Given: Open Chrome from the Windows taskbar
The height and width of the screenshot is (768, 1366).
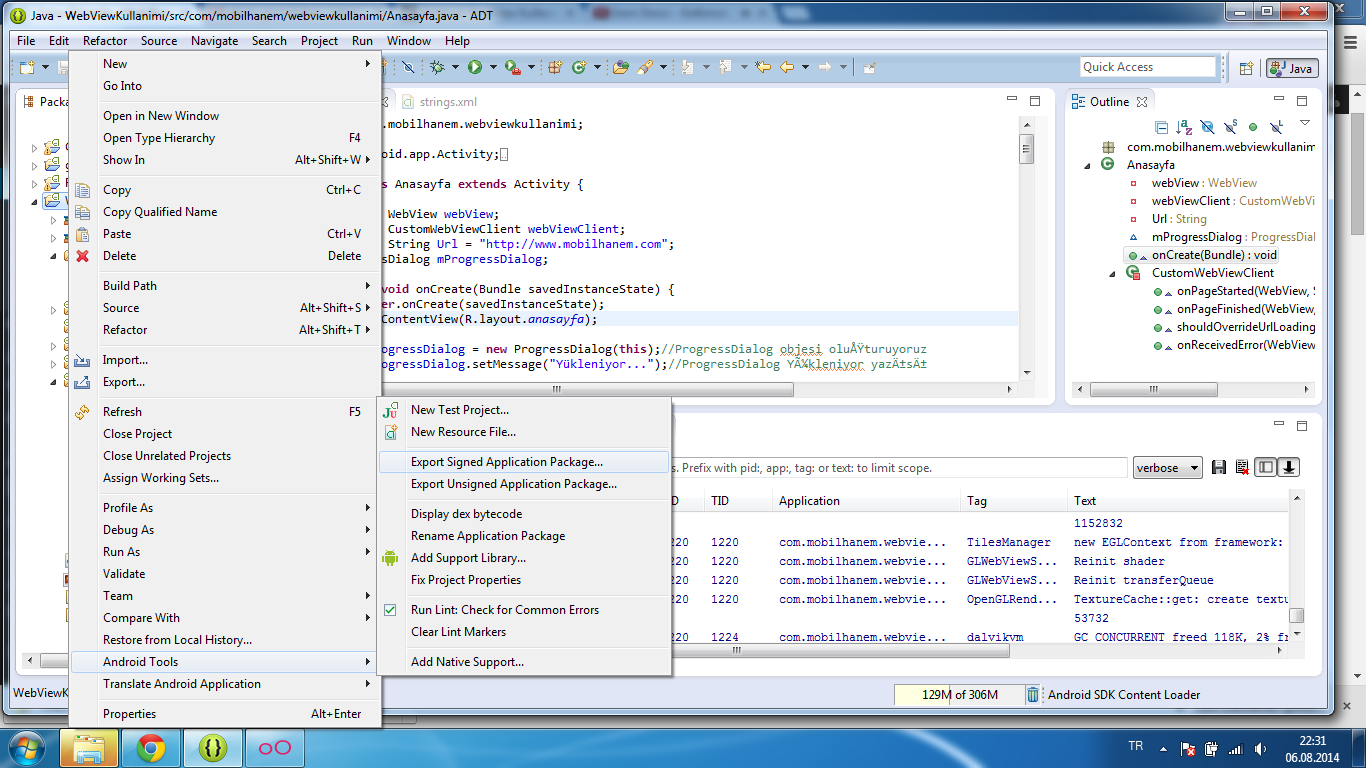Looking at the screenshot, I should point(151,748).
